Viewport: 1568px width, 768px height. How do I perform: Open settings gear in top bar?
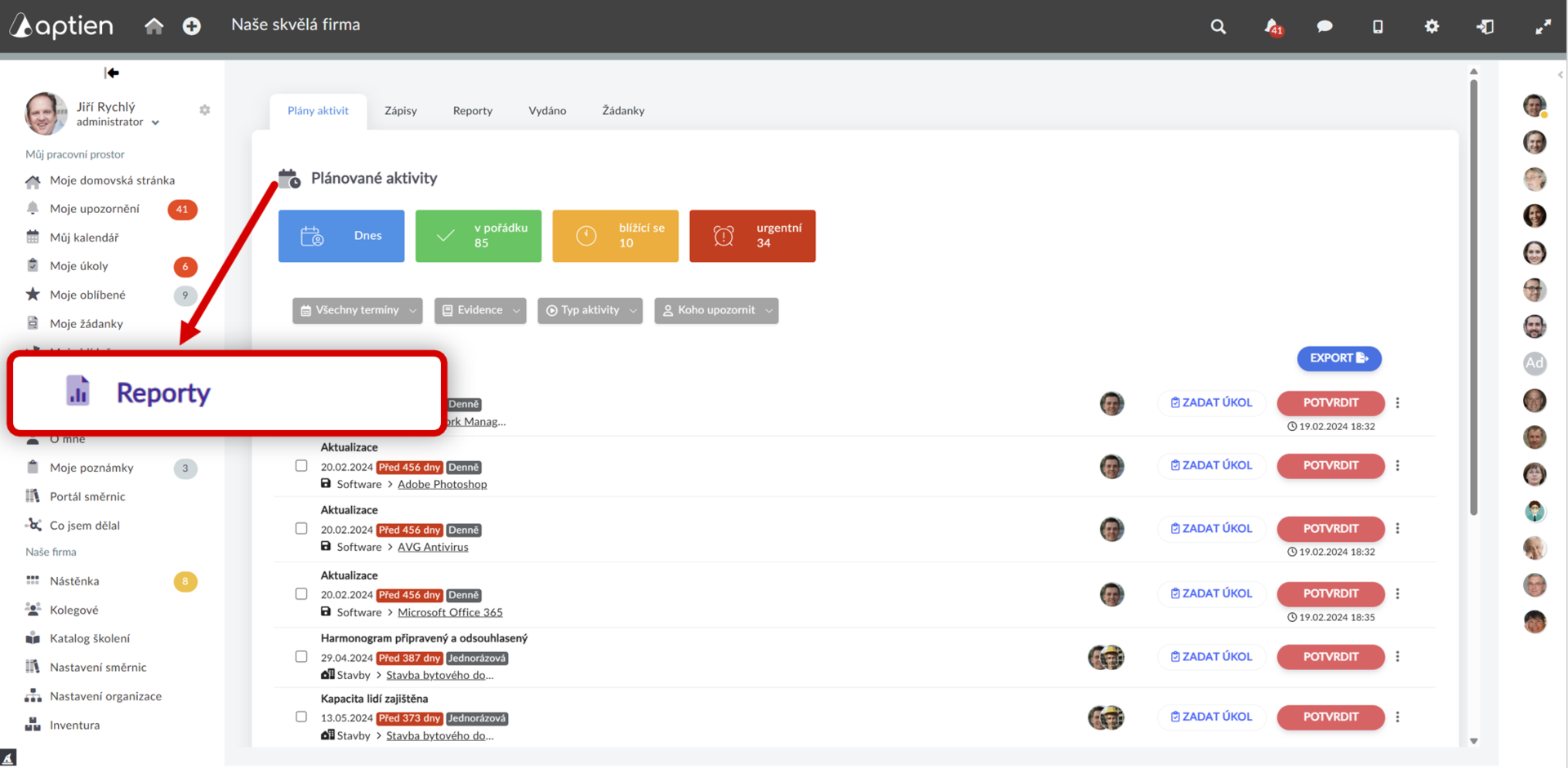pyautogui.click(x=1432, y=26)
